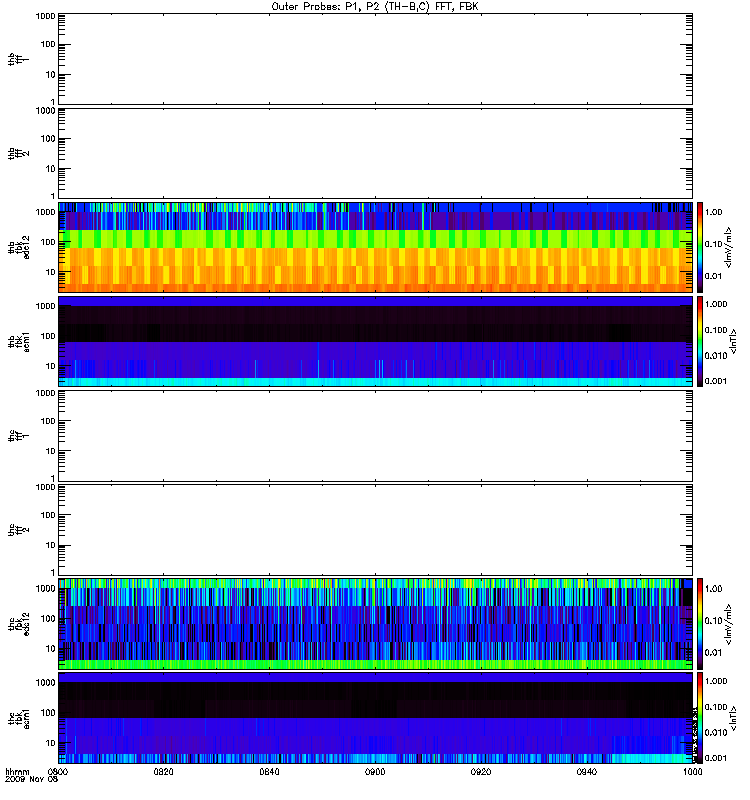Click the '0940' time axis label
The height and width of the screenshot is (800, 750).
pos(587,772)
